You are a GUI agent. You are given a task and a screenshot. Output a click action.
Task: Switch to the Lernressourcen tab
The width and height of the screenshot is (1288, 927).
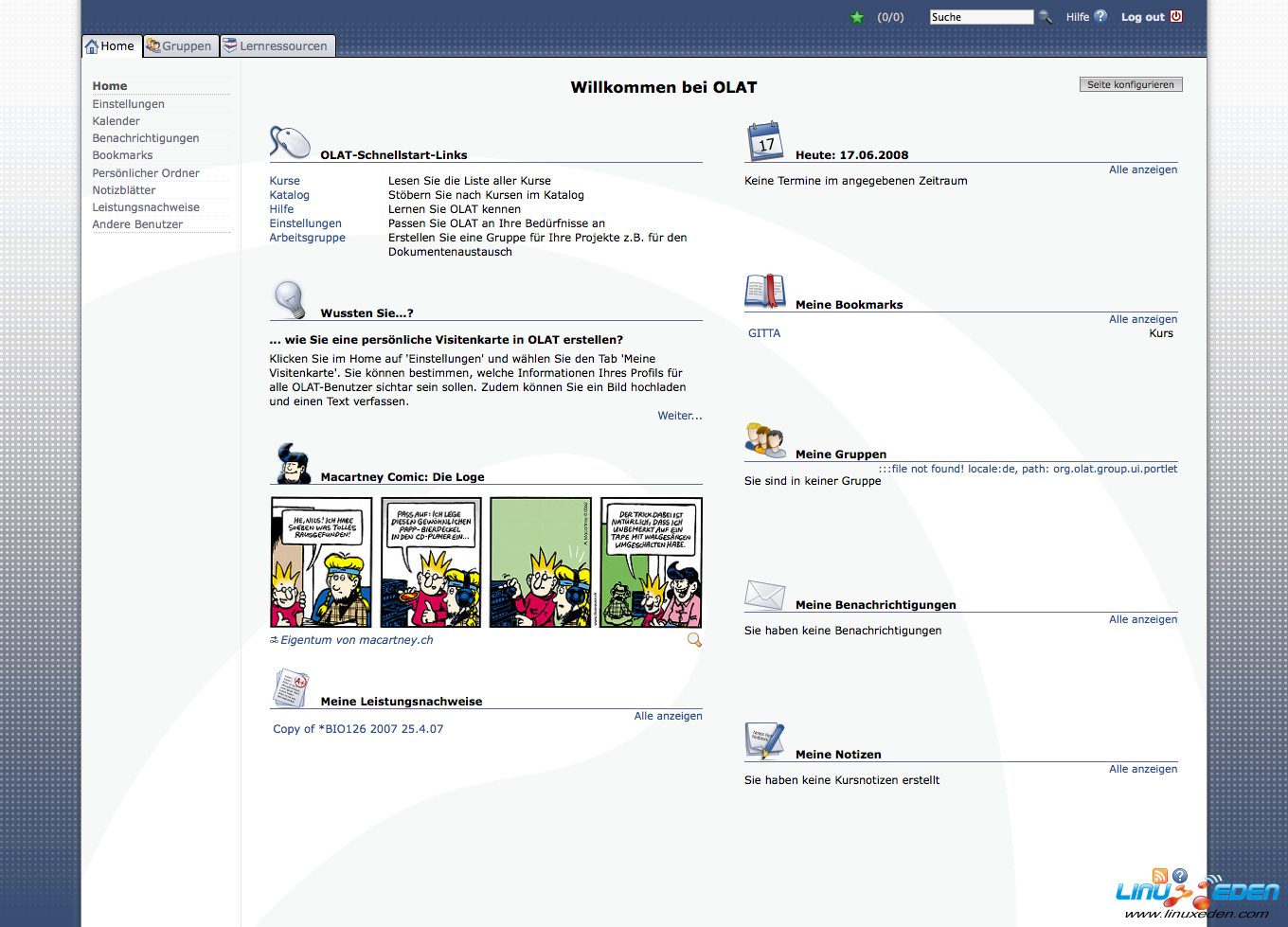[277, 45]
